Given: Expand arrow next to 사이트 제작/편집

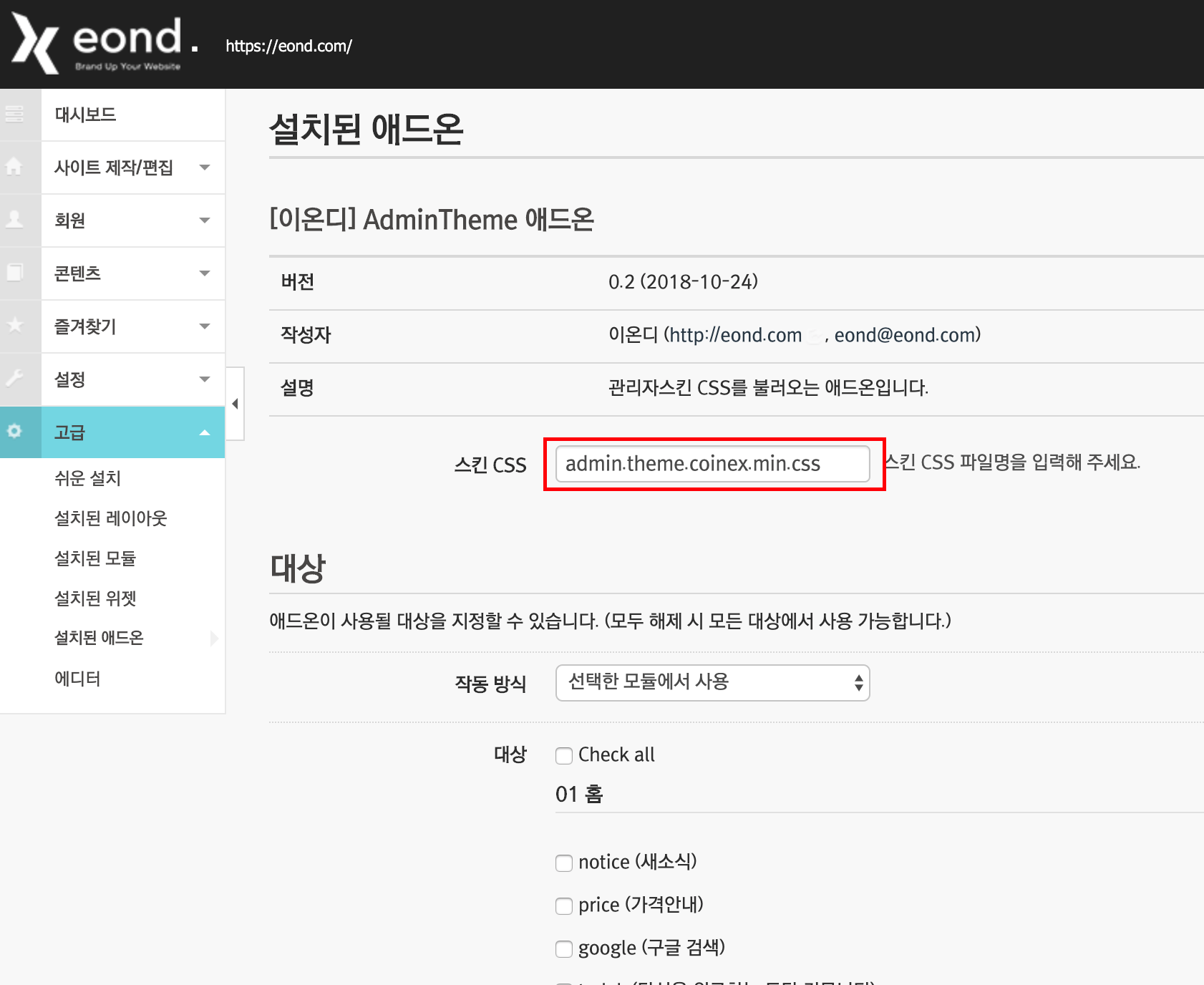Looking at the screenshot, I should (205, 168).
